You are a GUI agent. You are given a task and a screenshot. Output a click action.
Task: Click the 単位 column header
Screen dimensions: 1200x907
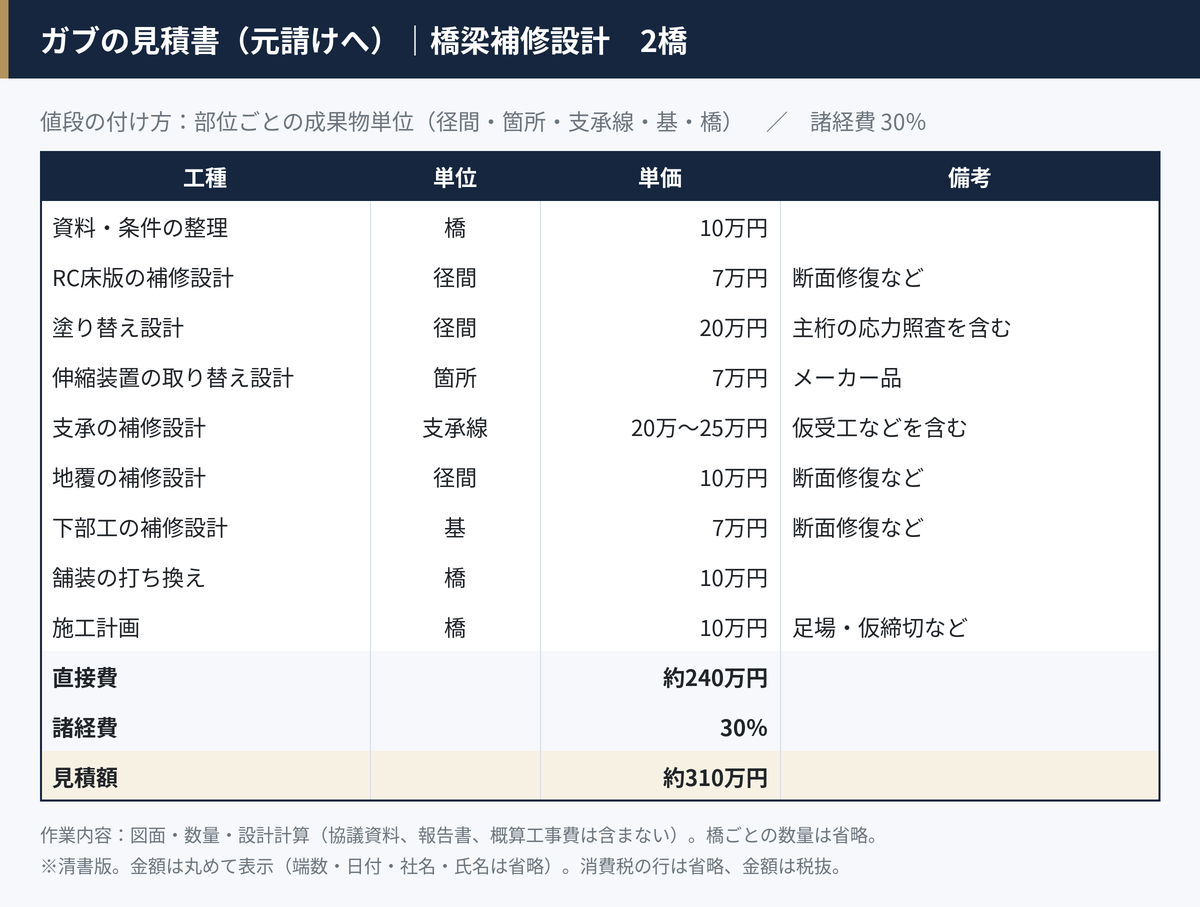455,178
